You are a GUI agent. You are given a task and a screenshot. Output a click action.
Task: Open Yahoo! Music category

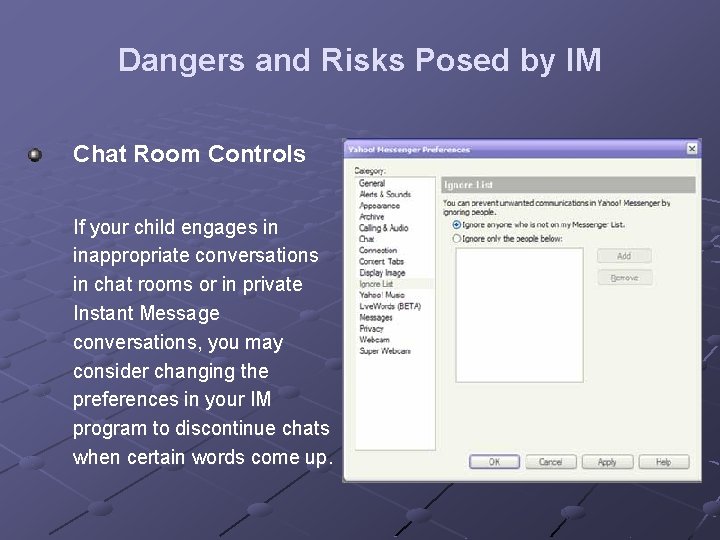point(382,295)
